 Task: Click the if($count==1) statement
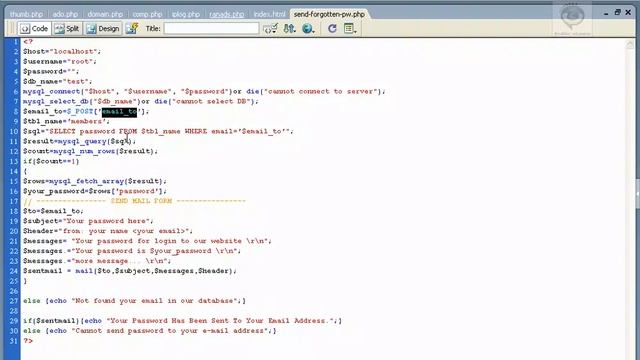[51, 161]
